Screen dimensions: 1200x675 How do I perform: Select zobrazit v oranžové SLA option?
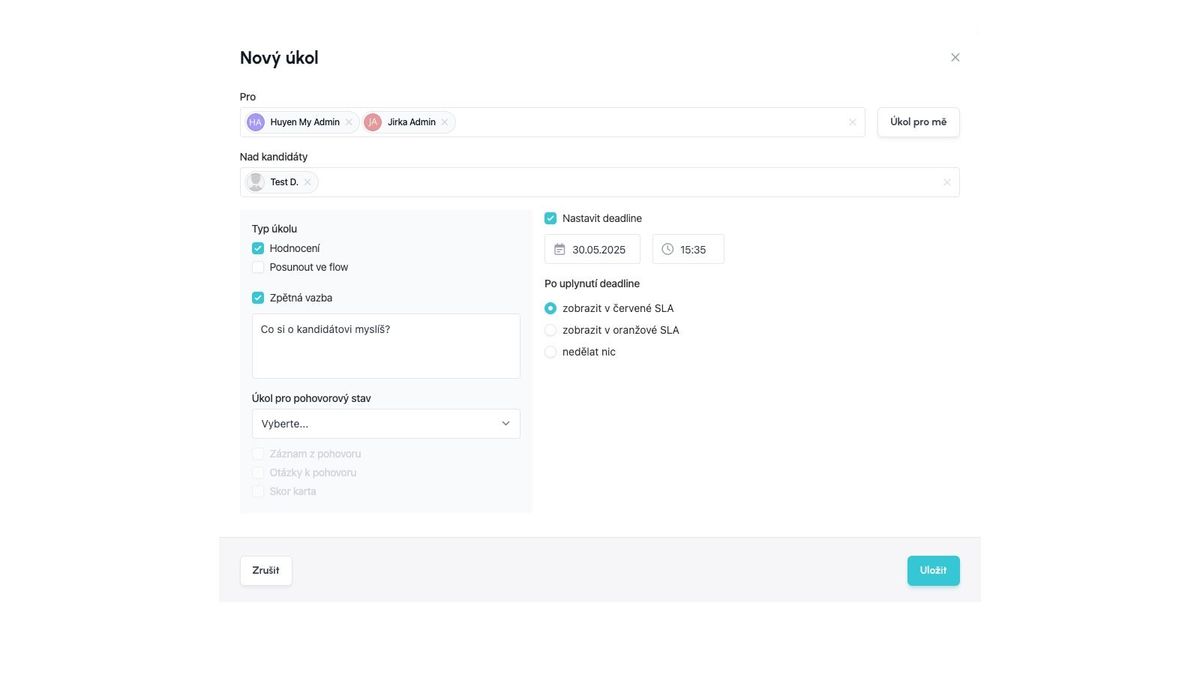coord(551,330)
